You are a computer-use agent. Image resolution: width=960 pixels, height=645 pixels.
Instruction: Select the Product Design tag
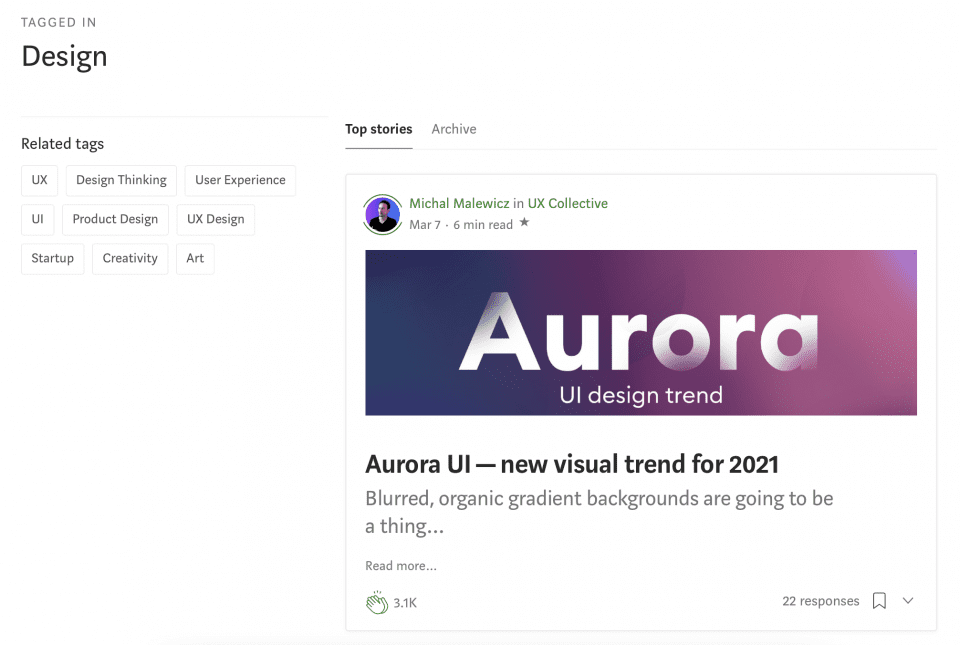pos(115,219)
